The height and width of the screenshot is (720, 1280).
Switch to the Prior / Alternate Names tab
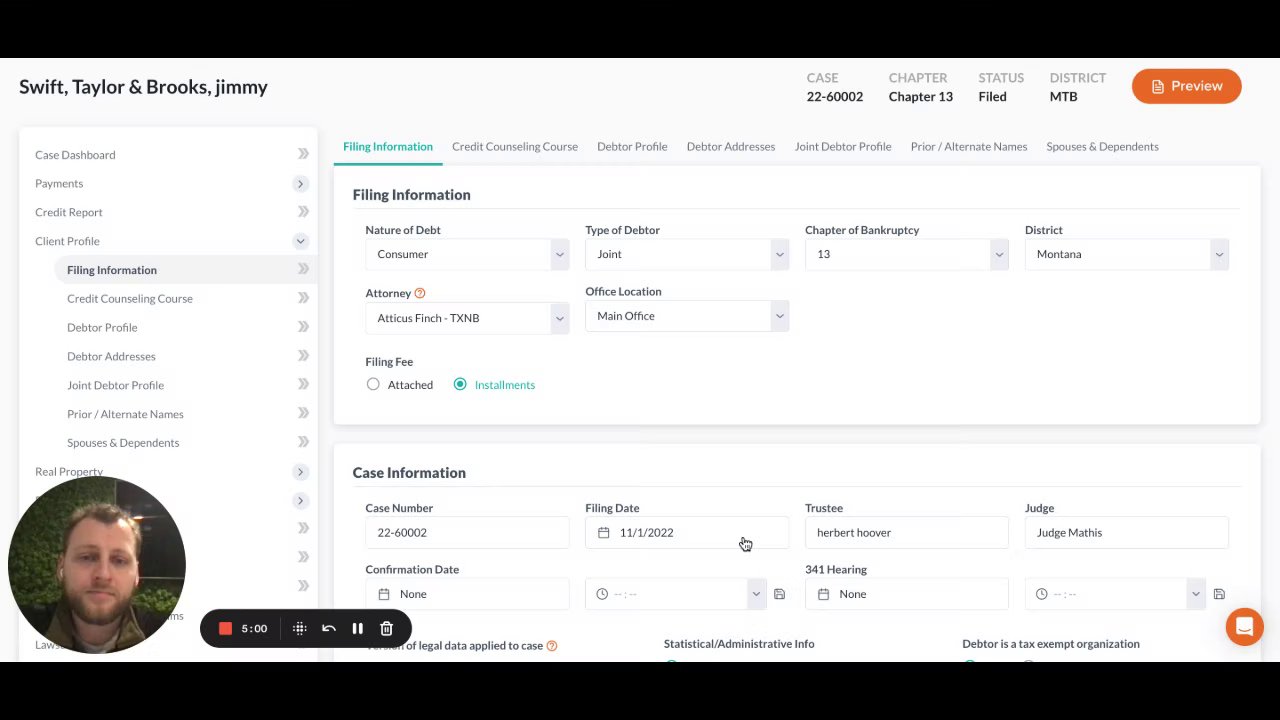coord(969,146)
